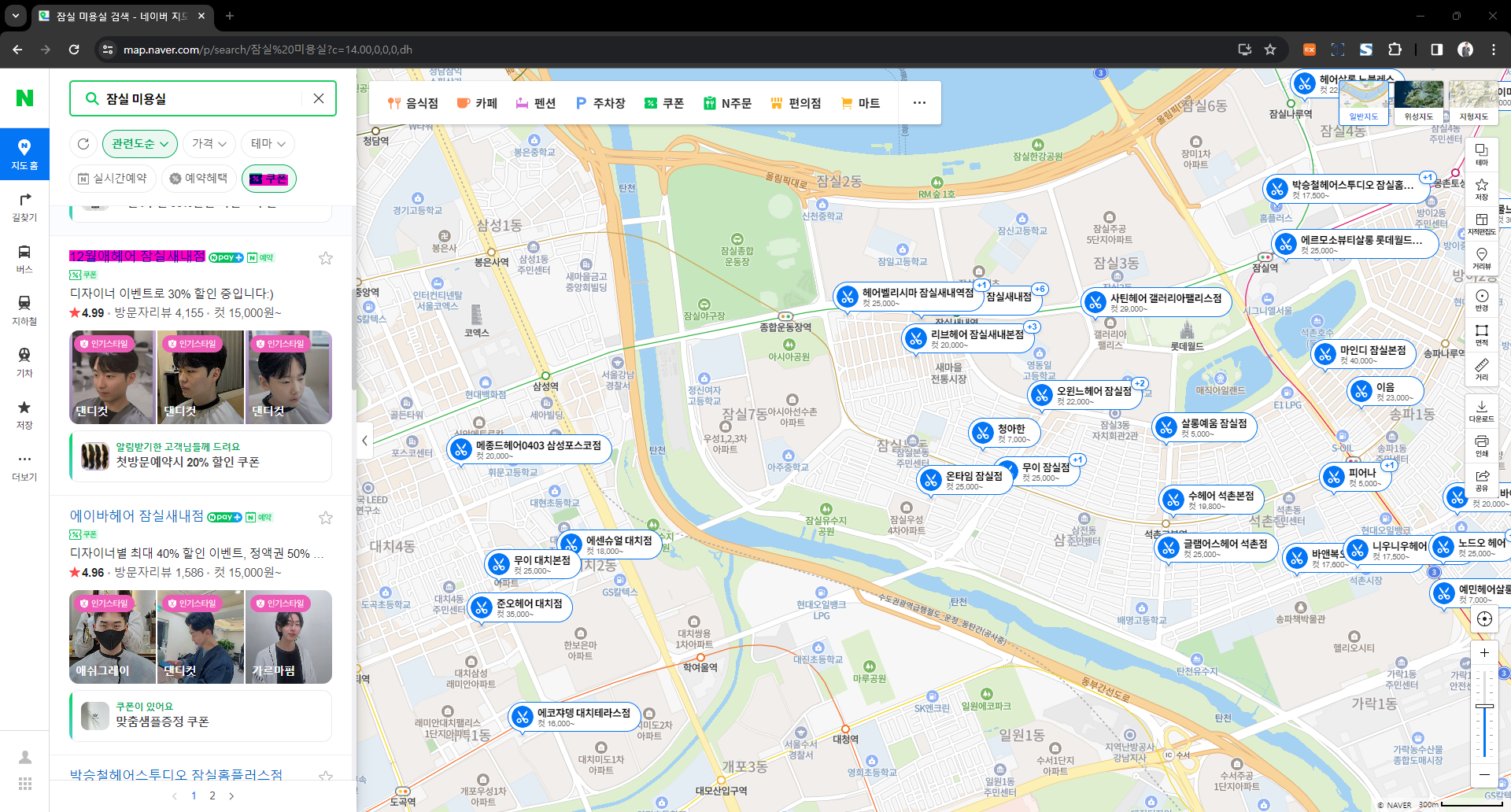Click the 다운로드 map download icon
Image resolution: width=1511 pixels, height=812 pixels.
[1482, 411]
